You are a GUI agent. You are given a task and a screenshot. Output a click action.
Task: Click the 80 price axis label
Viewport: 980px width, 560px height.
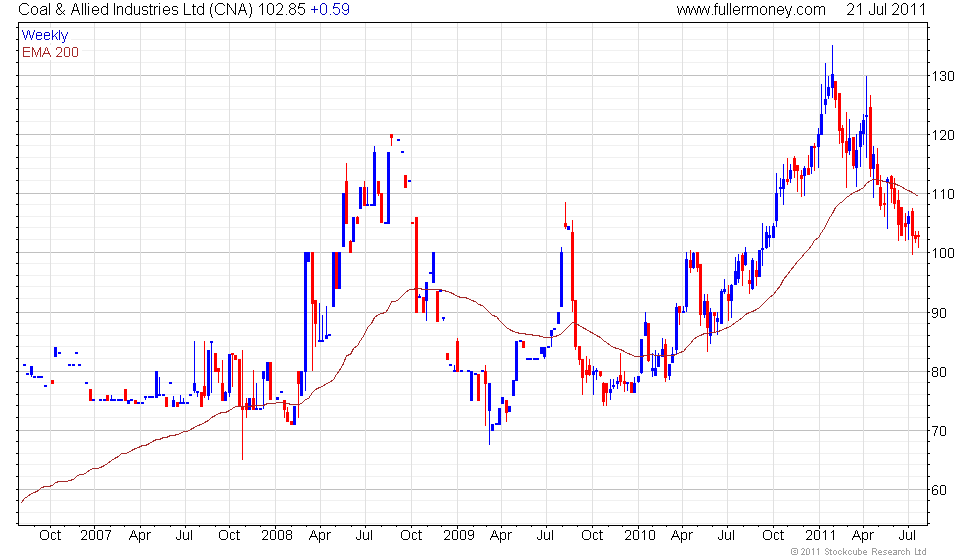(x=939, y=372)
